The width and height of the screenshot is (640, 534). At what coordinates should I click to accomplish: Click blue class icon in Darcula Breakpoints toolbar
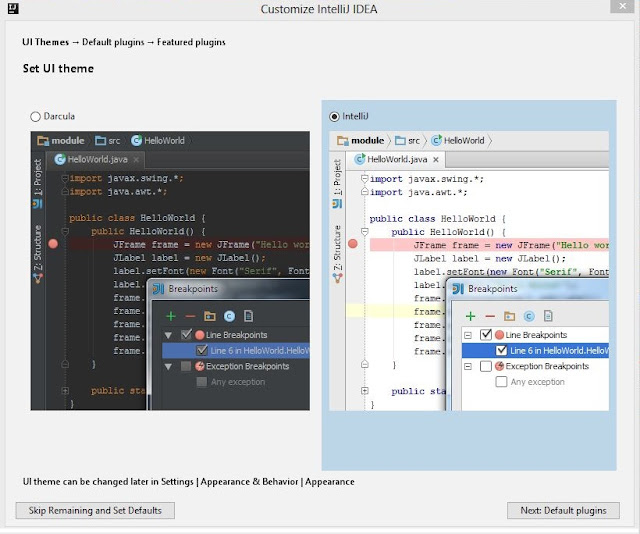pyautogui.click(x=229, y=316)
